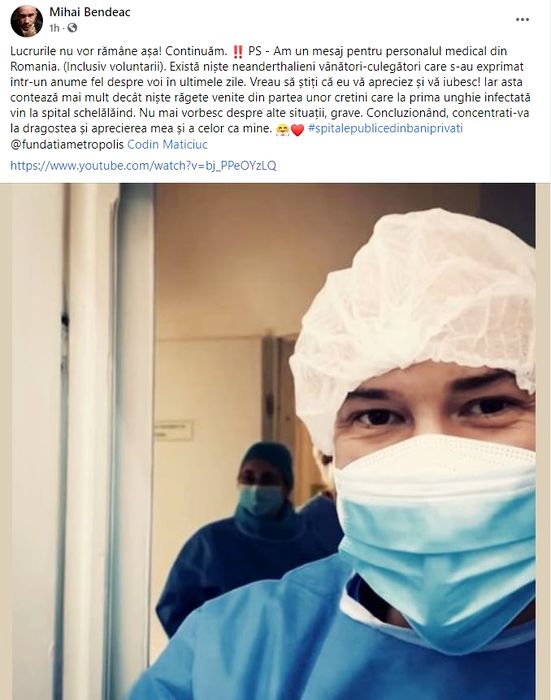Open Mihai Bendeac's profile avatar

coord(27,21)
